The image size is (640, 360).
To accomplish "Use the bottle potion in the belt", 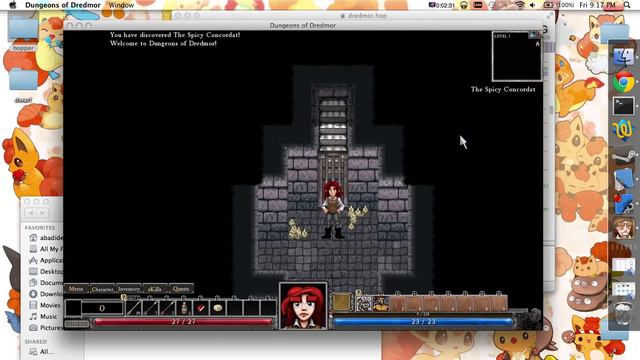I will (x=184, y=308).
